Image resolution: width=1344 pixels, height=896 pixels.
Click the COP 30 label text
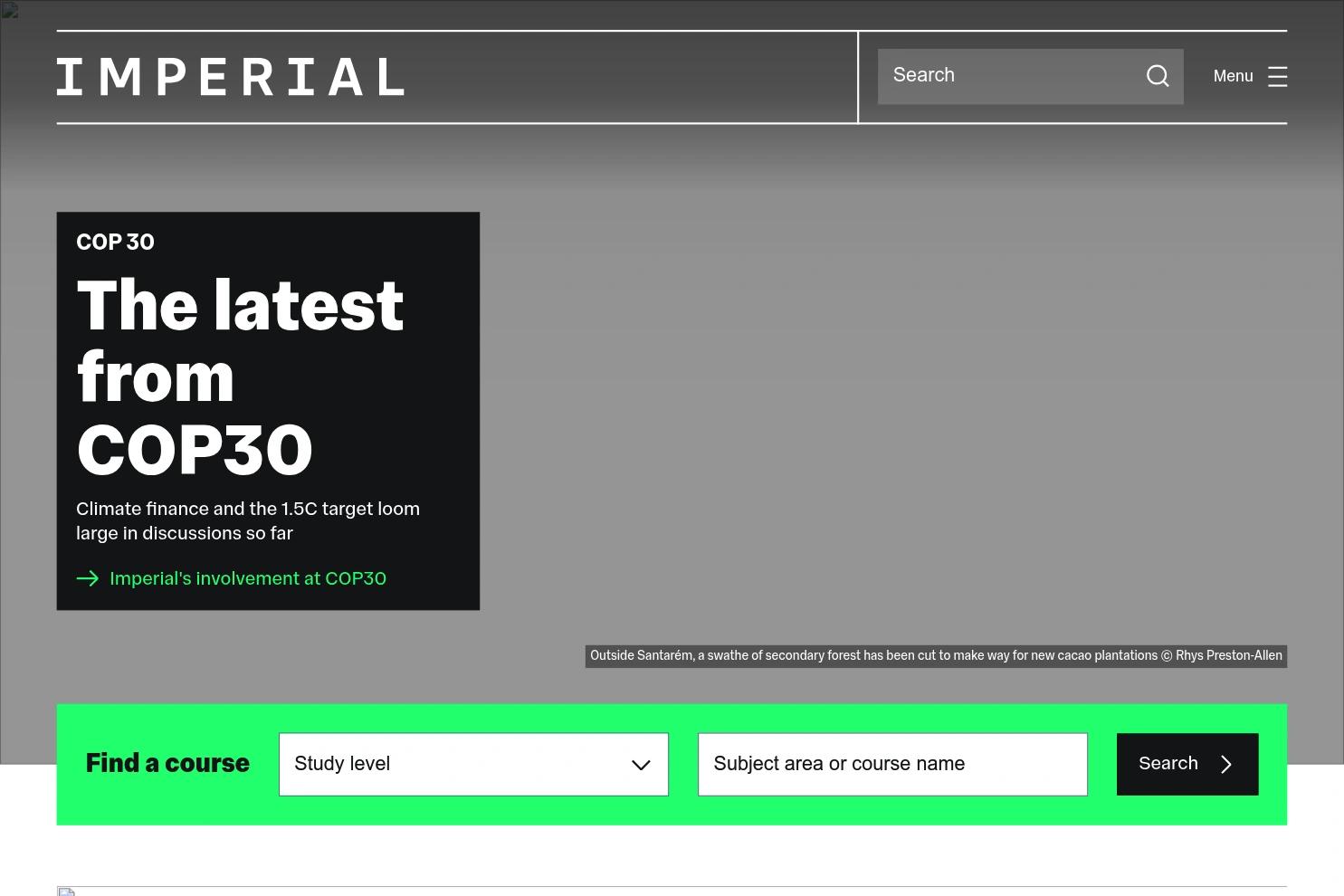click(115, 243)
